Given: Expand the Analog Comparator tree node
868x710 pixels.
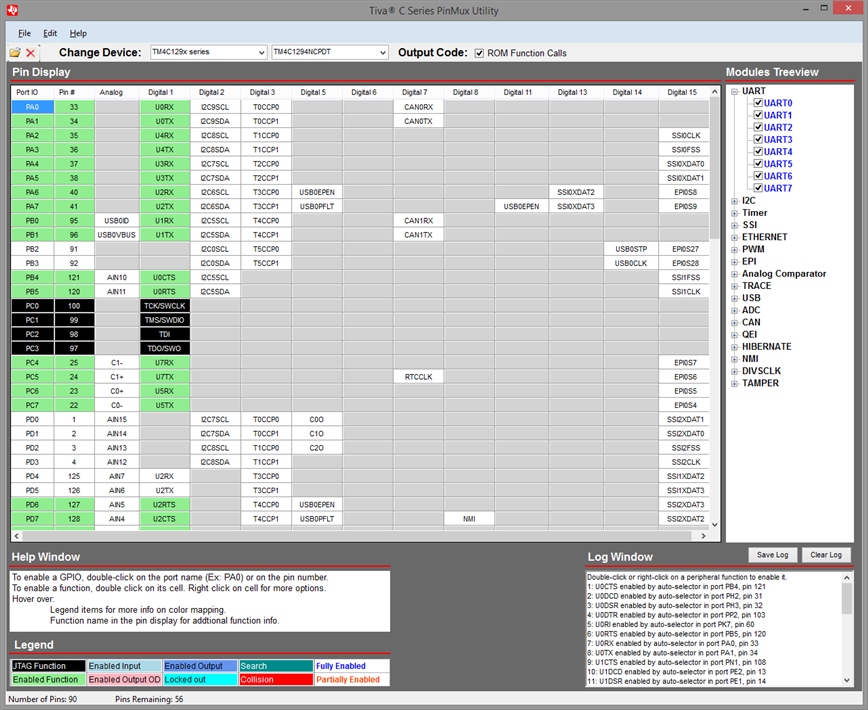Looking at the screenshot, I should pos(735,274).
